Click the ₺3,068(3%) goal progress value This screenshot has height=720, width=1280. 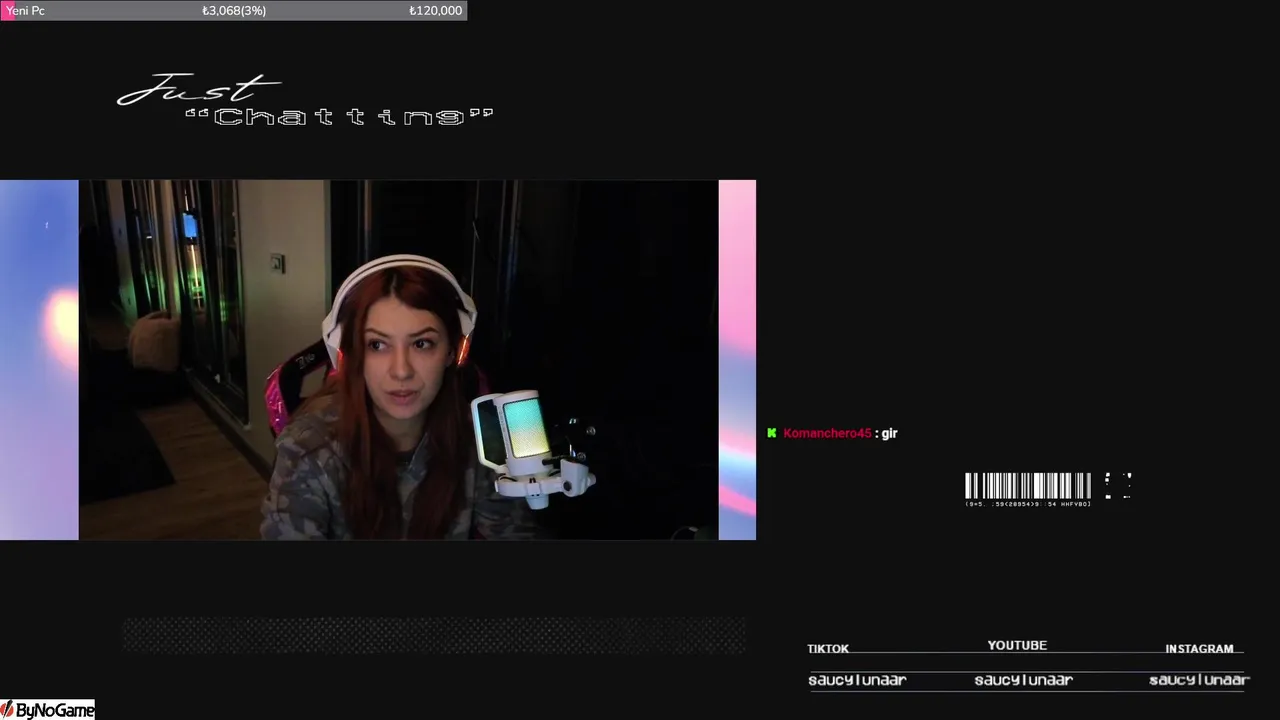[x=234, y=10]
